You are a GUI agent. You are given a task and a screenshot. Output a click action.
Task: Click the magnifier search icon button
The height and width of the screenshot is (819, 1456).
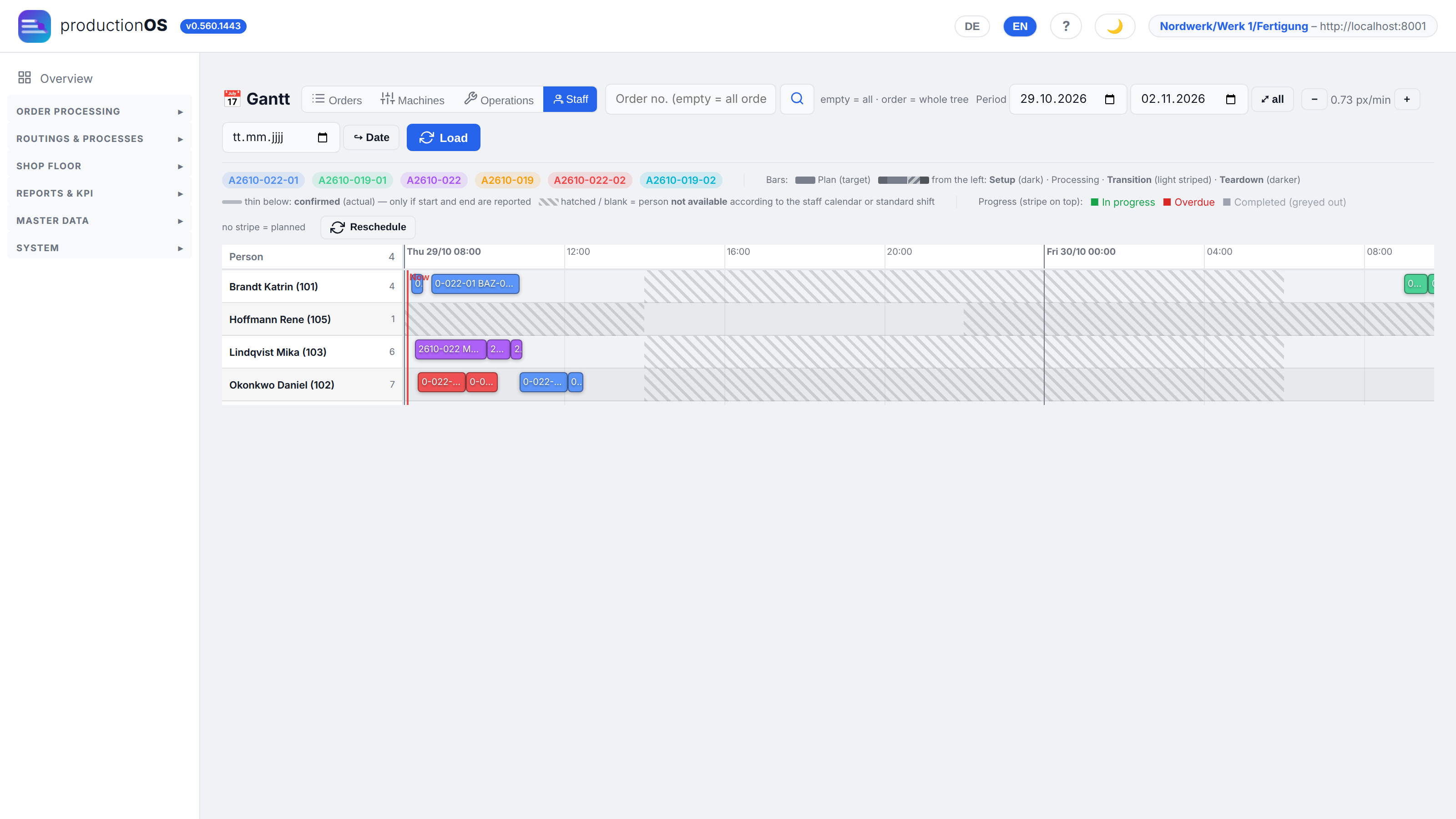point(797,99)
